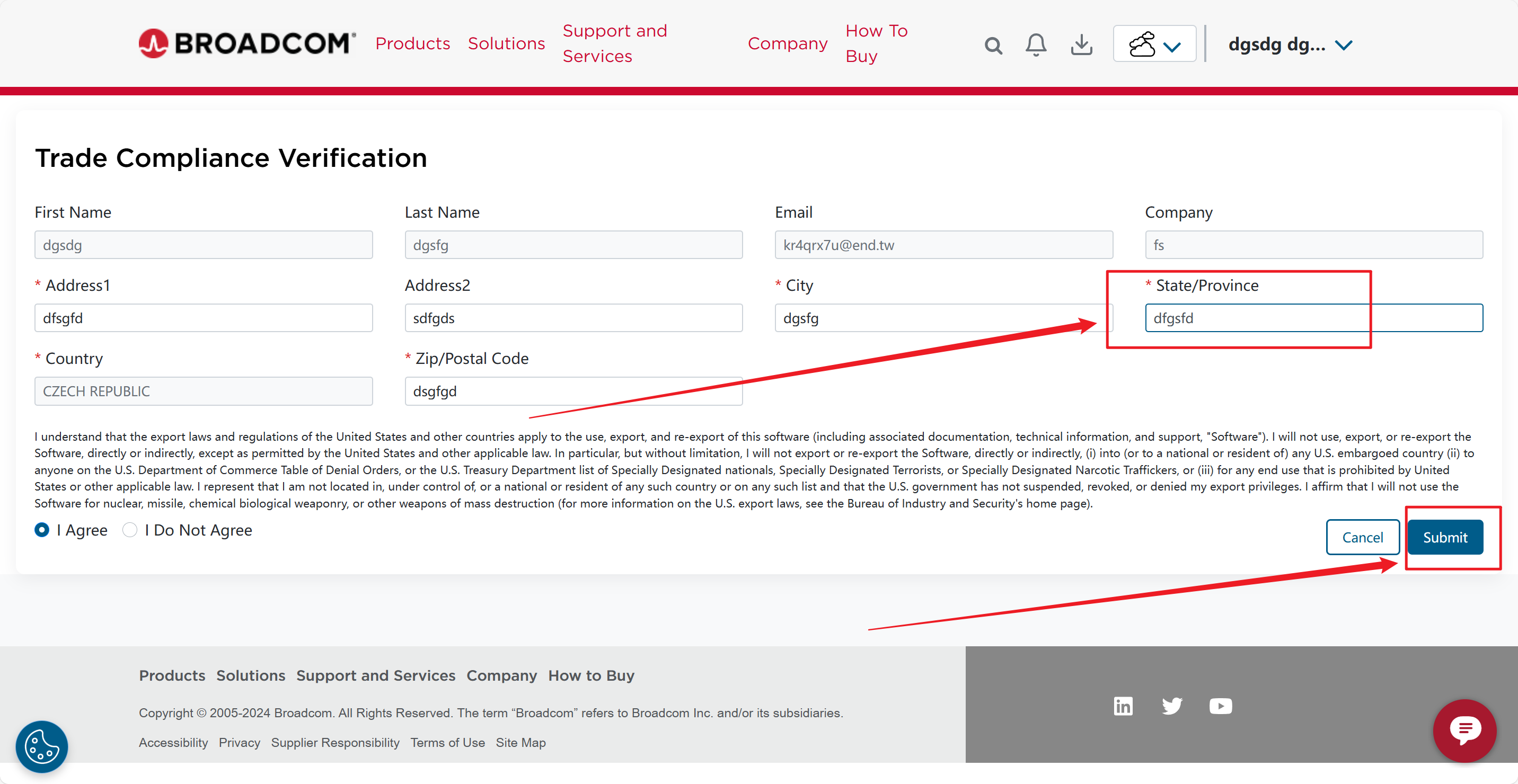This screenshot has width=1518, height=784.
Task: Open the Twitter social icon
Action: pos(1172,706)
